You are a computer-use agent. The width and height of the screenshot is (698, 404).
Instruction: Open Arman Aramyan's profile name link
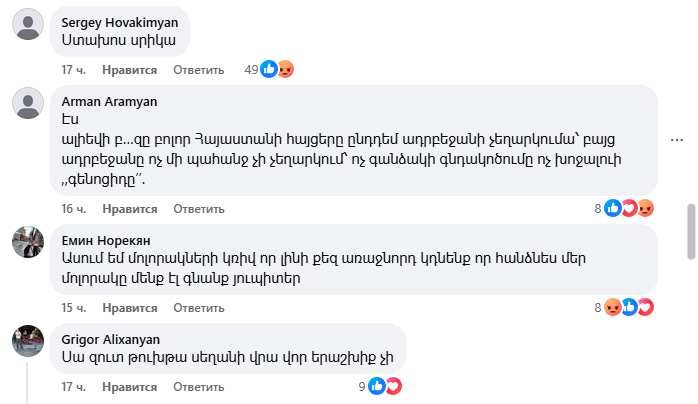click(110, 101)
